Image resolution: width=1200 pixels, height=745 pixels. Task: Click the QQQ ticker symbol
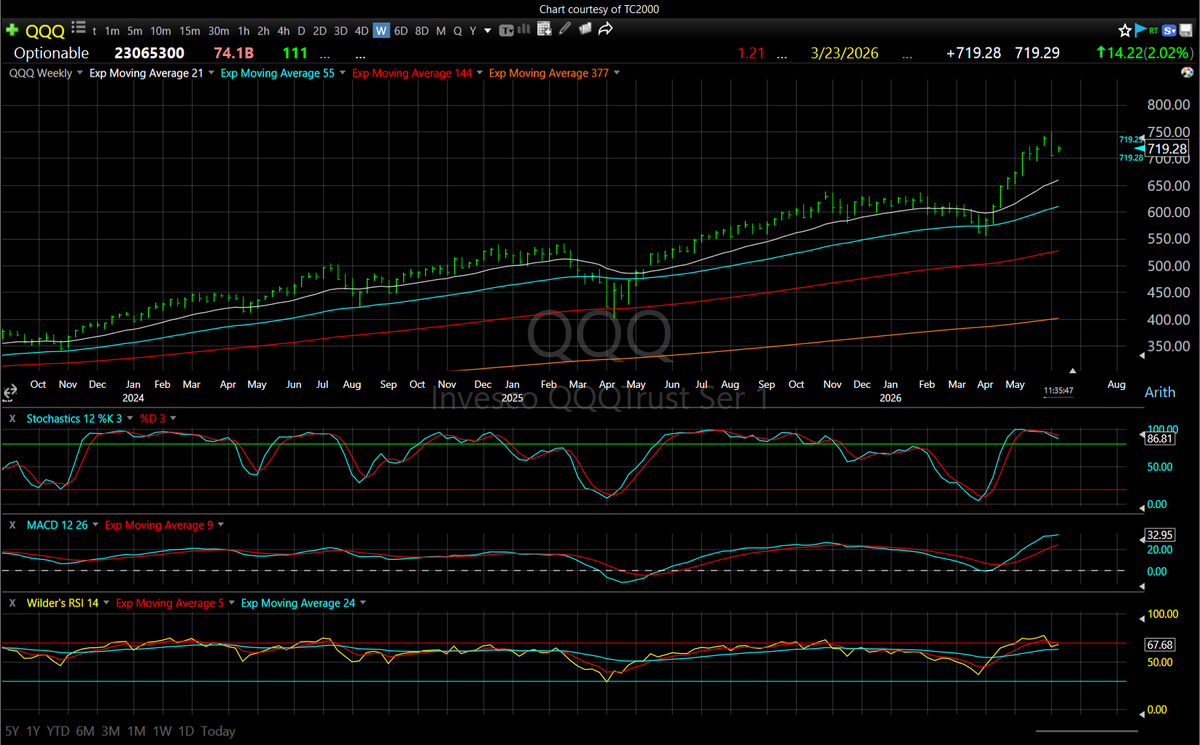[46, 31]
